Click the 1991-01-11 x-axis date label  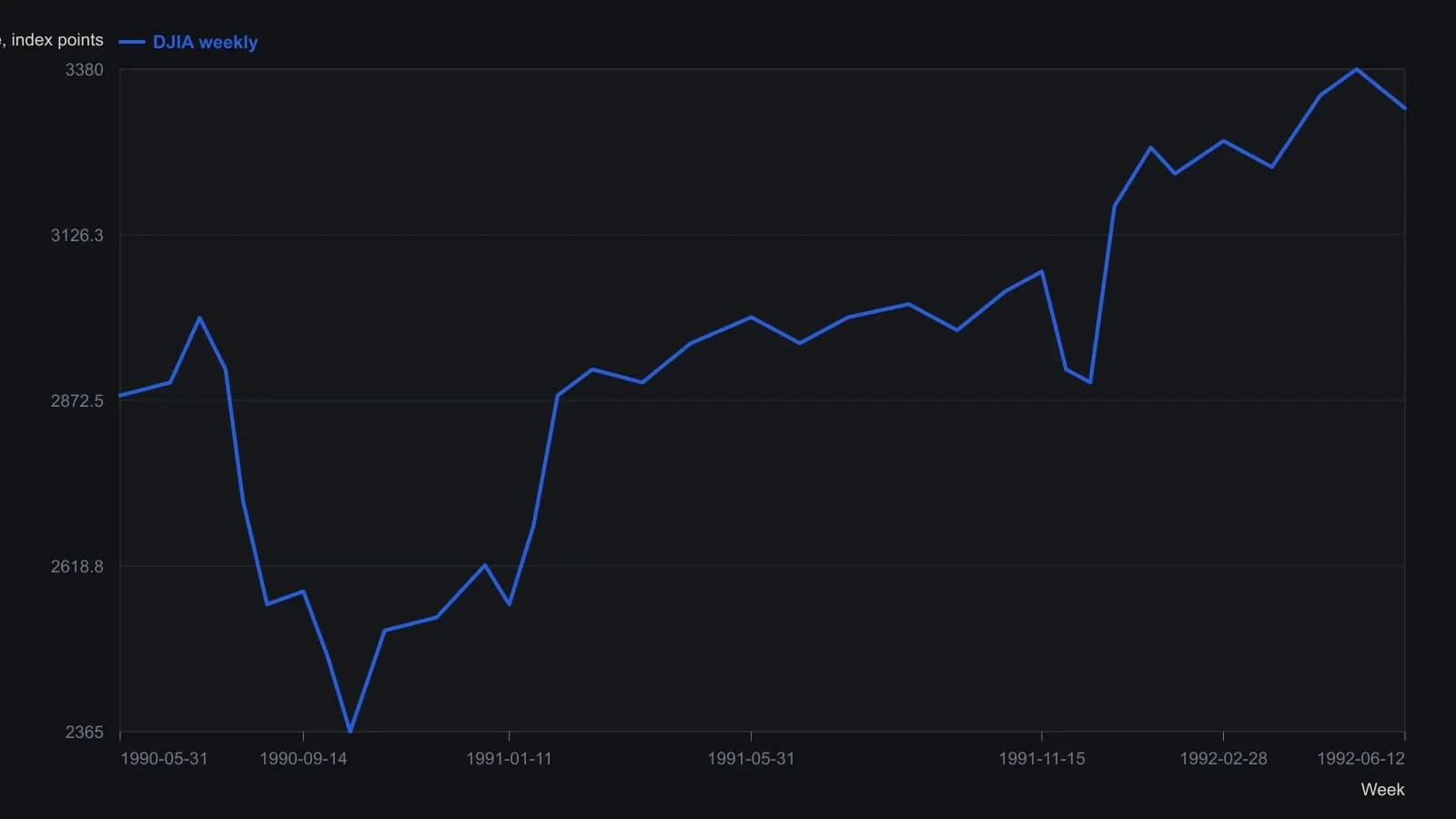point(509,759)
